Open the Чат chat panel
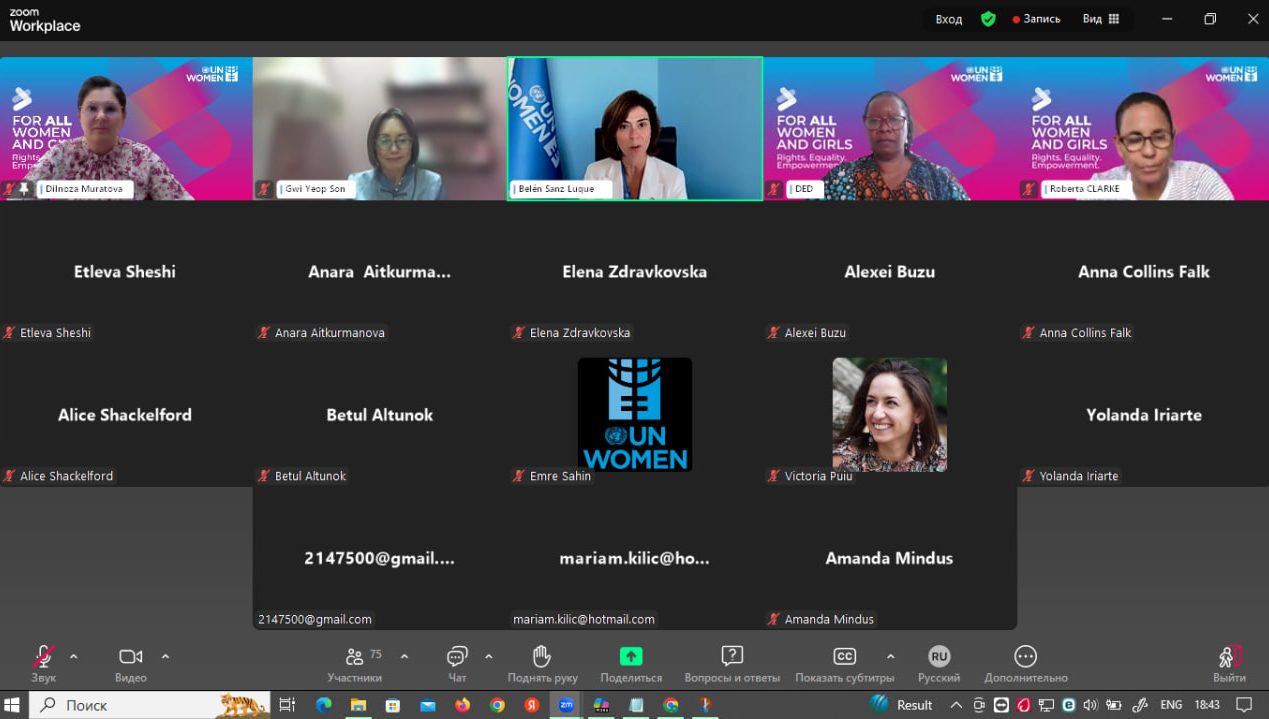 [457, 664]
